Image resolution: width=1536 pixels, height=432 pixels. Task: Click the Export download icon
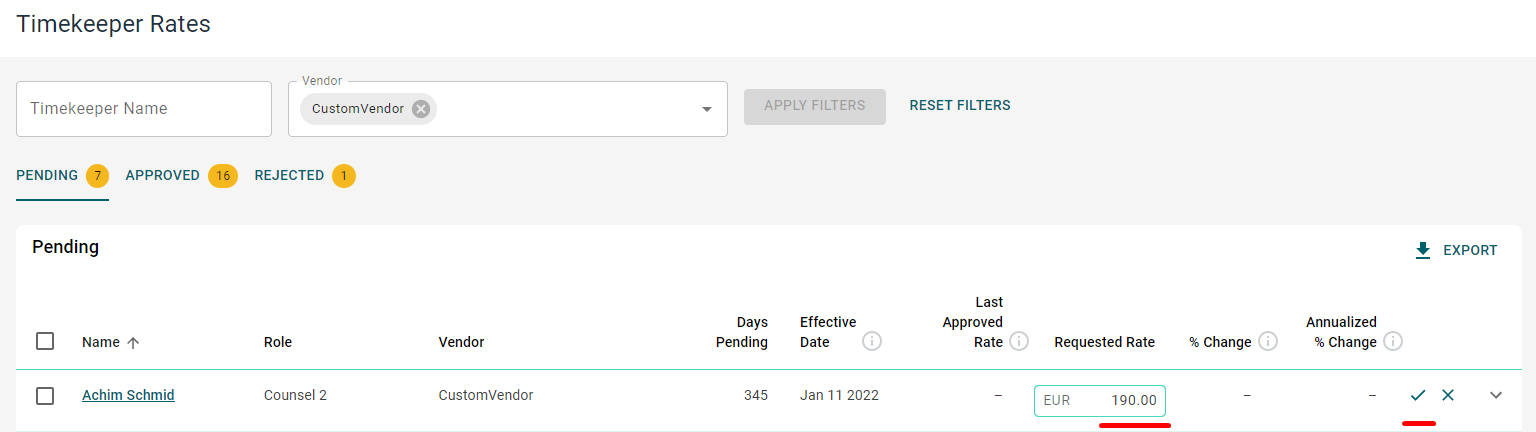1423,251
